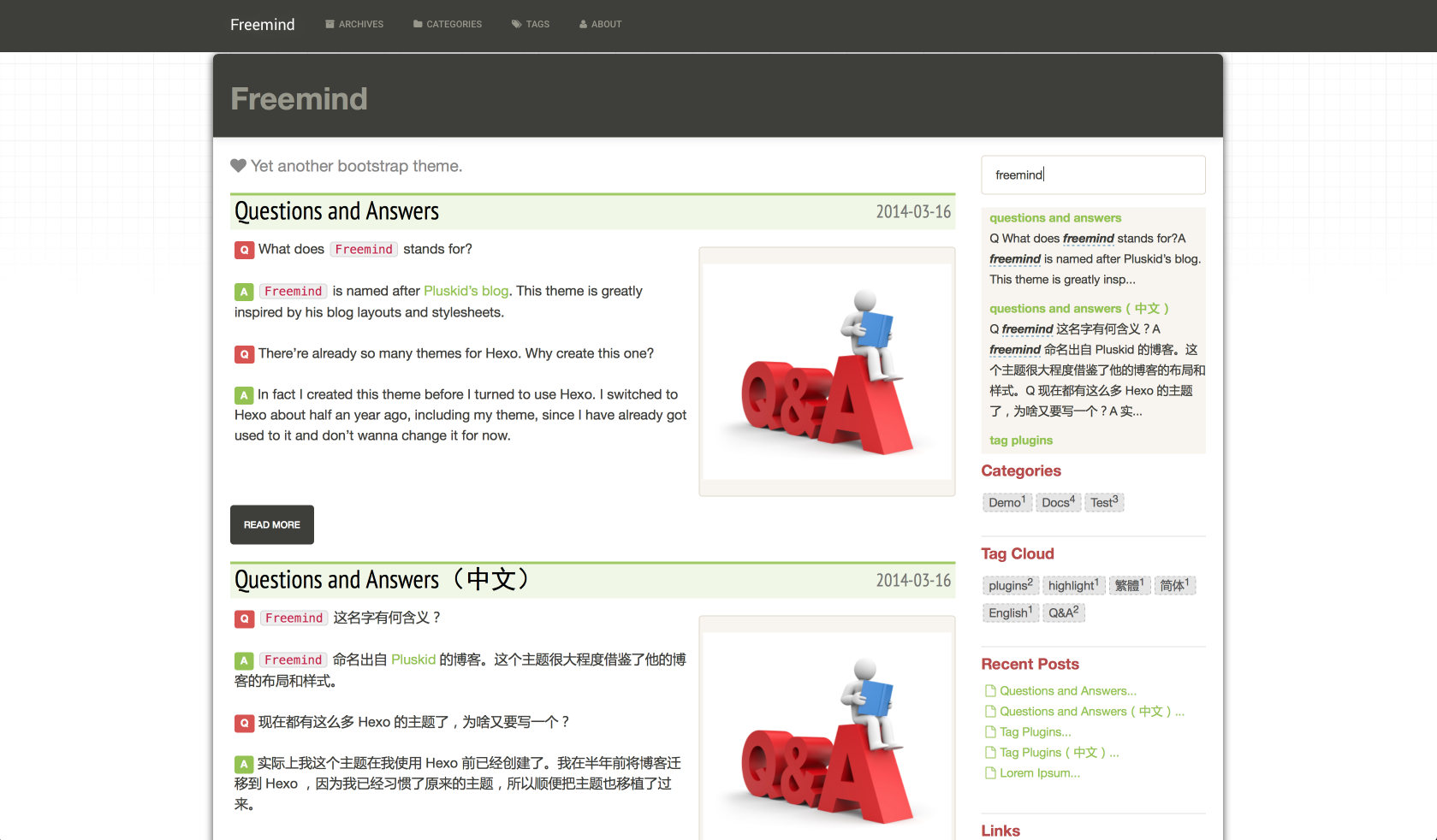Click the Q badge before 这名字有何含义
The image size is (1437, 840).
pos(244,618)
